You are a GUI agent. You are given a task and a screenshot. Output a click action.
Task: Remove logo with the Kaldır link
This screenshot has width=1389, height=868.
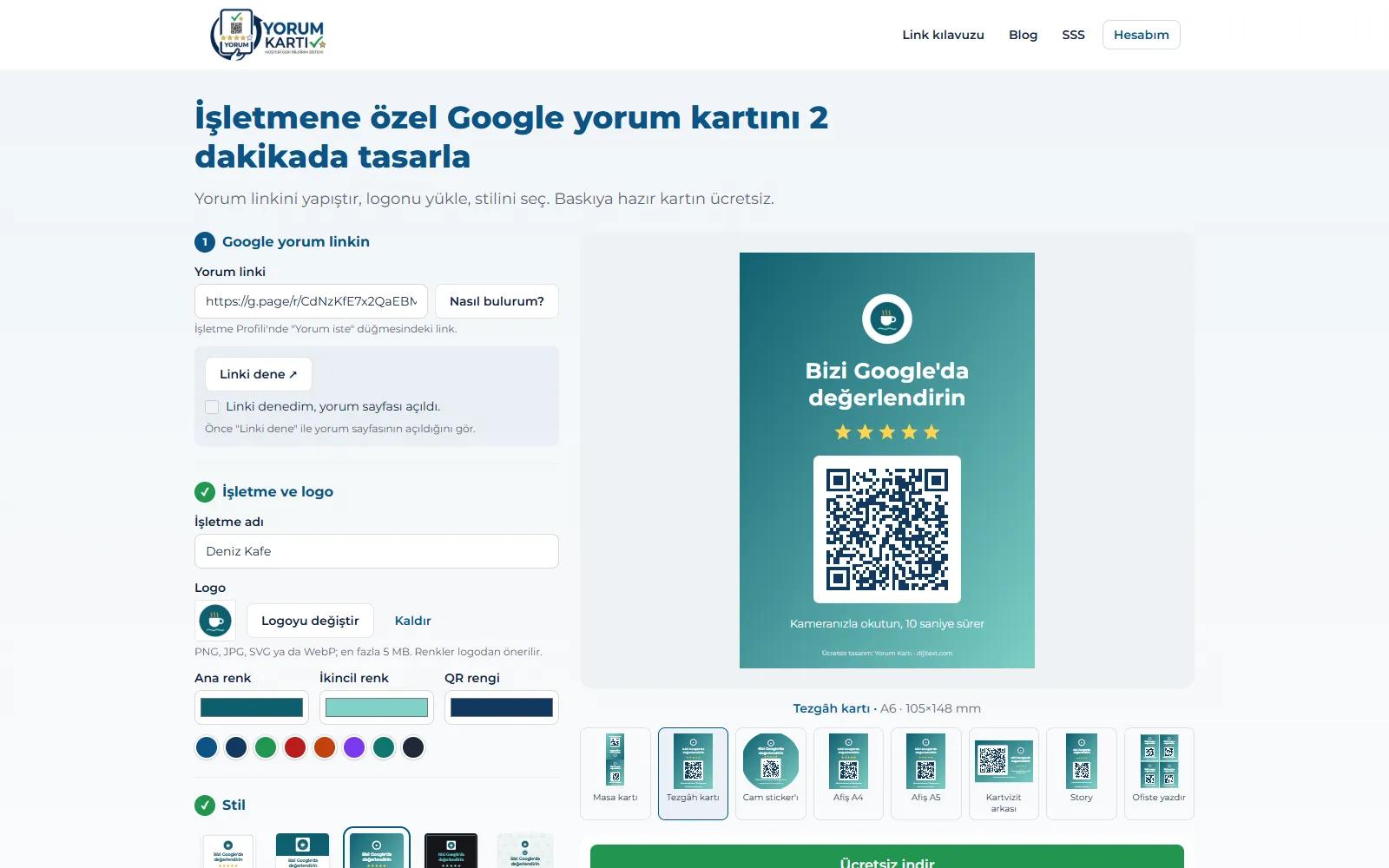412,621
